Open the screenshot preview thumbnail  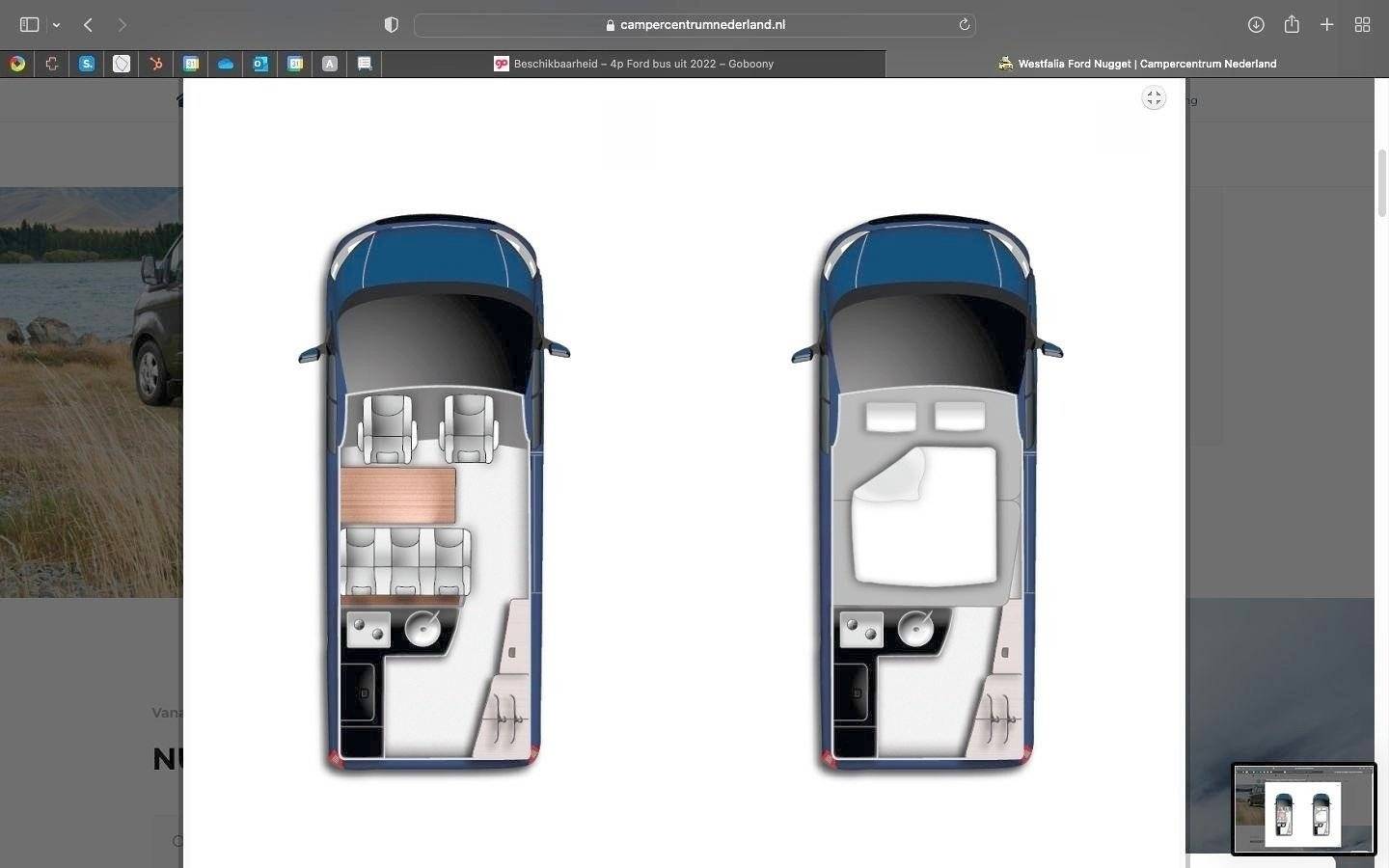pyautogui.click(x=1304, y=808)
